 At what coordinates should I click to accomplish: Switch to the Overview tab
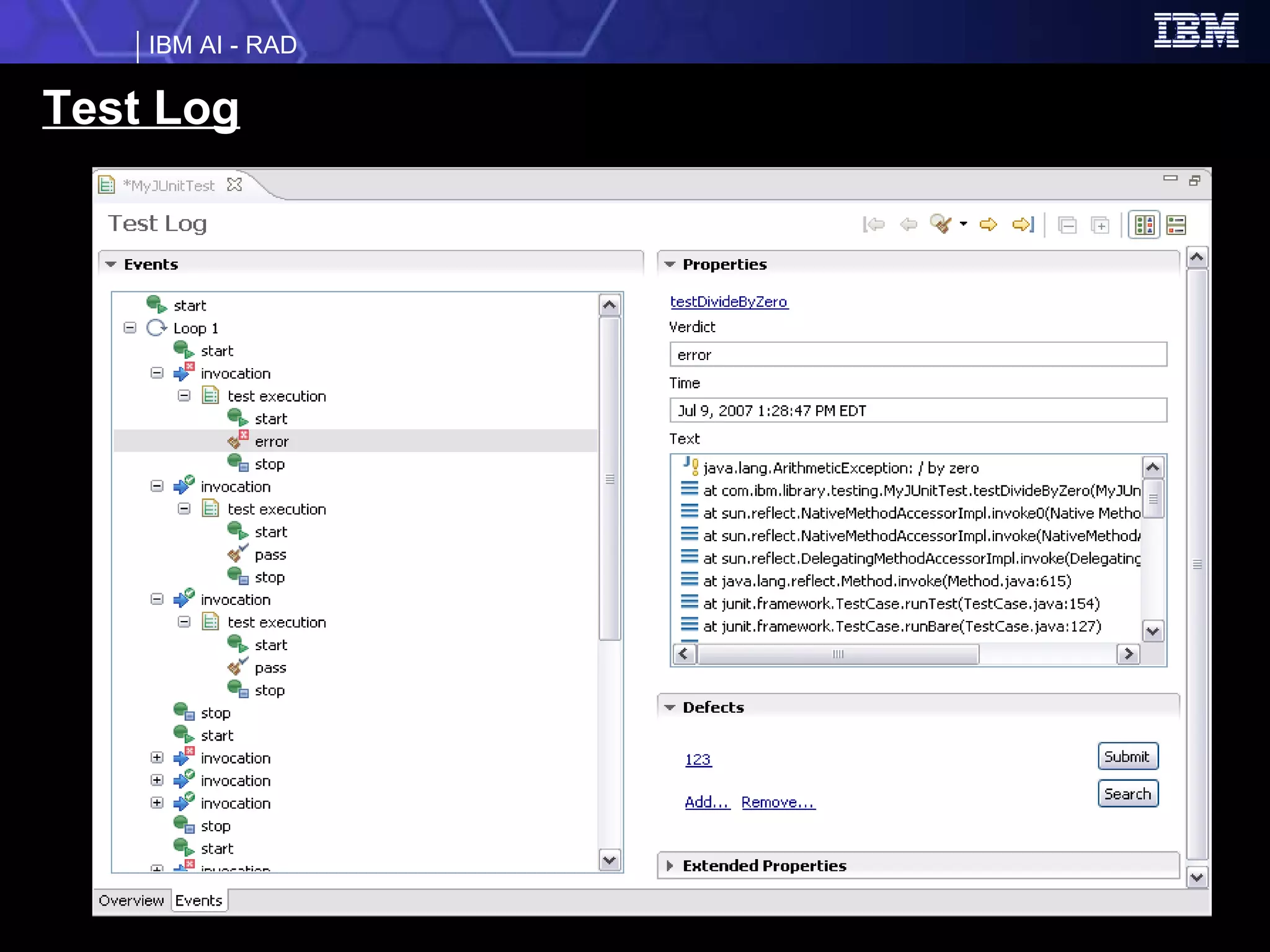[x=131, y=901]
